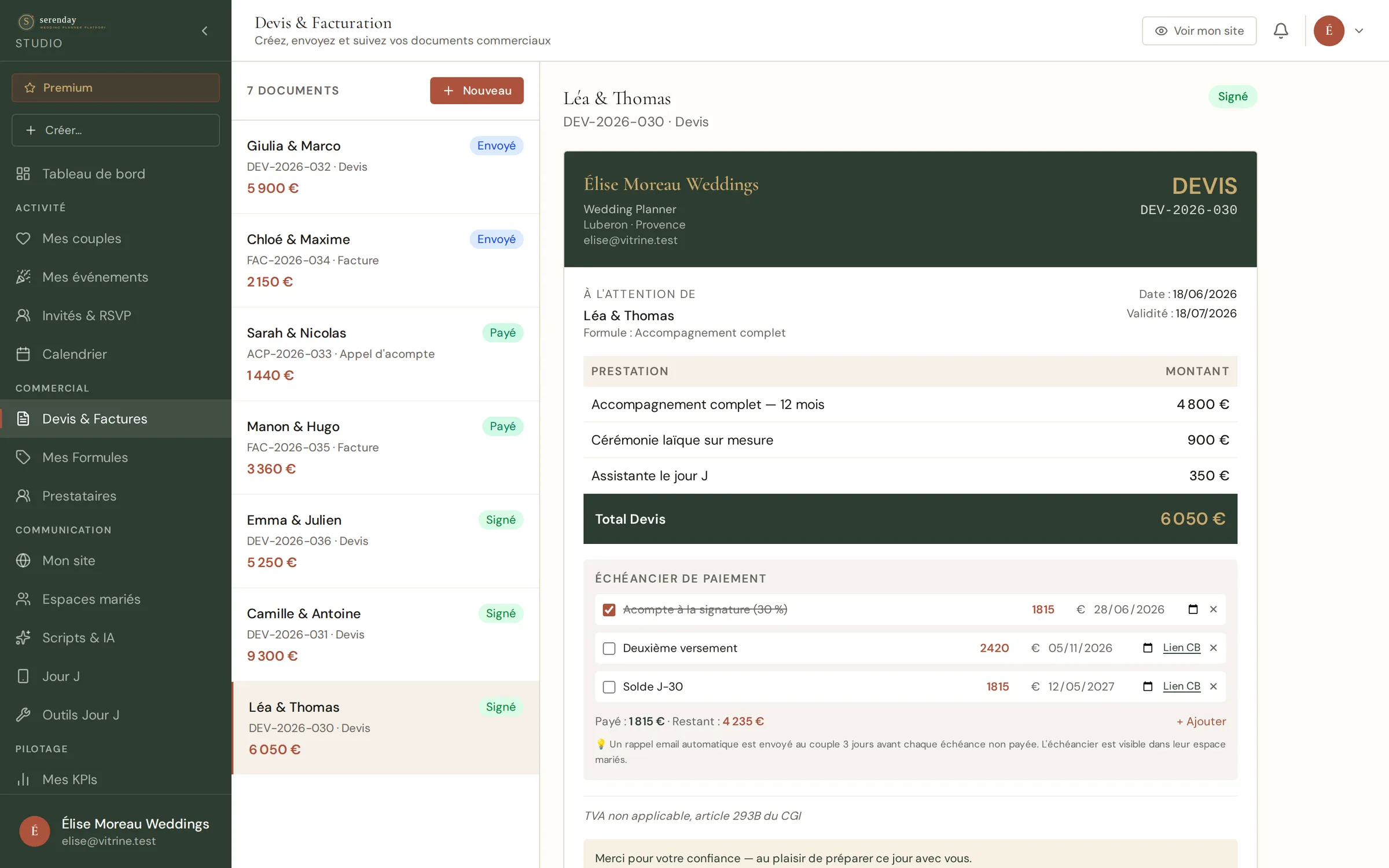The width and height of the screenshot is (1389, 868).
Task: Open Mes événements party icon
Action: click(x=23, y=277)
